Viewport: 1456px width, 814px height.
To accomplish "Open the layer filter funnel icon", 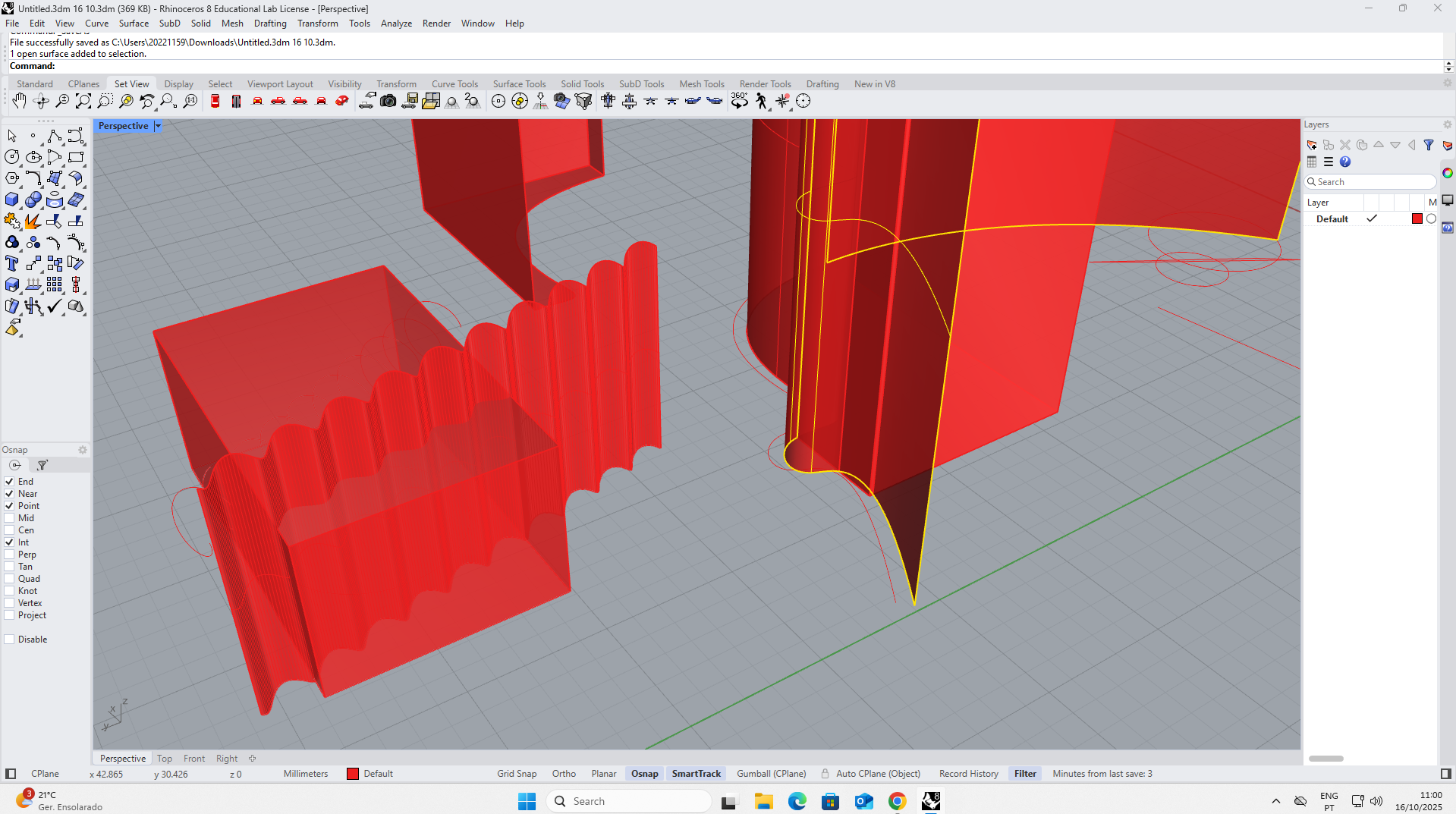I will (x=1429, y=145).
